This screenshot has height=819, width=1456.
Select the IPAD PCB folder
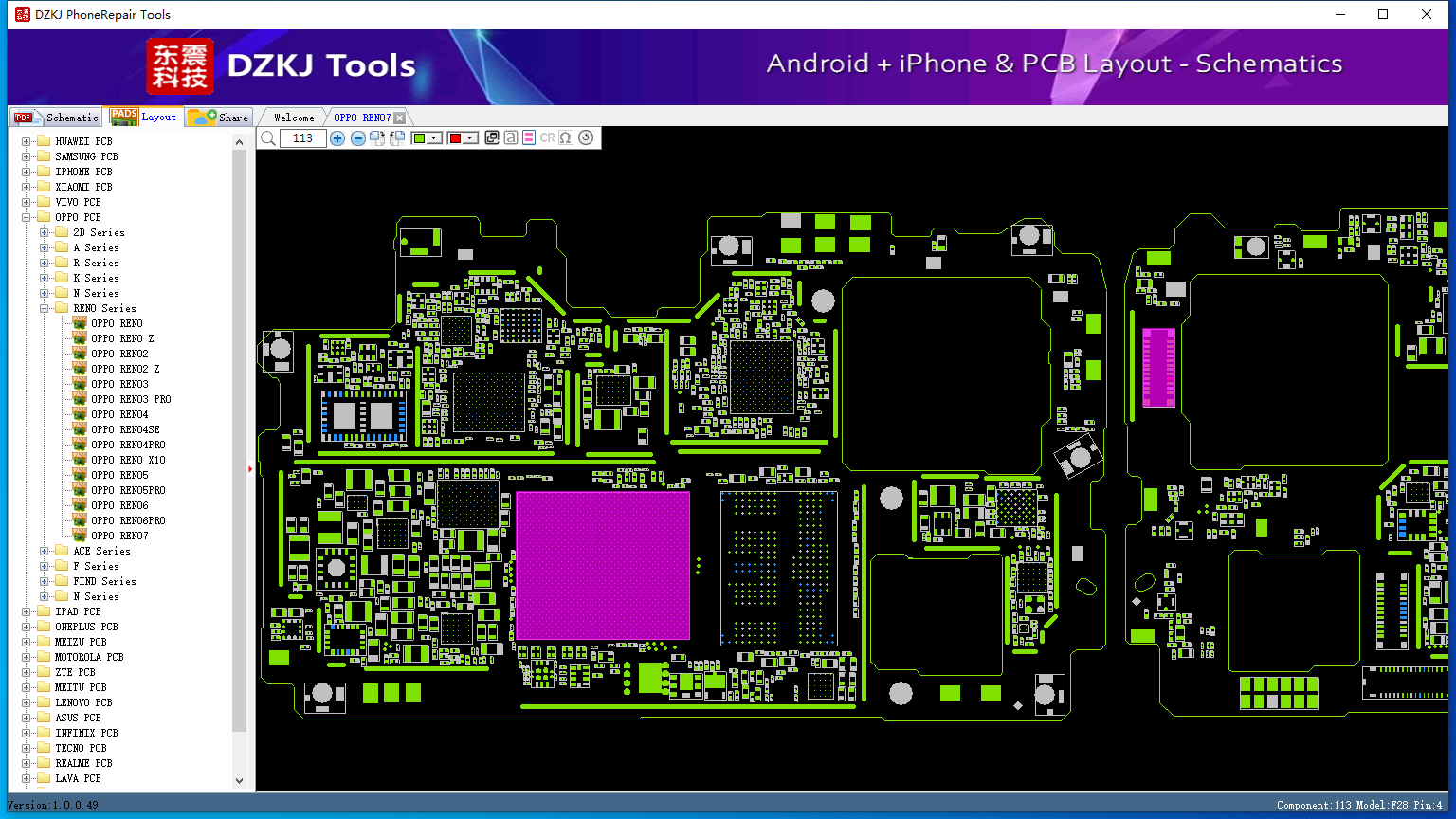point(78,611)
